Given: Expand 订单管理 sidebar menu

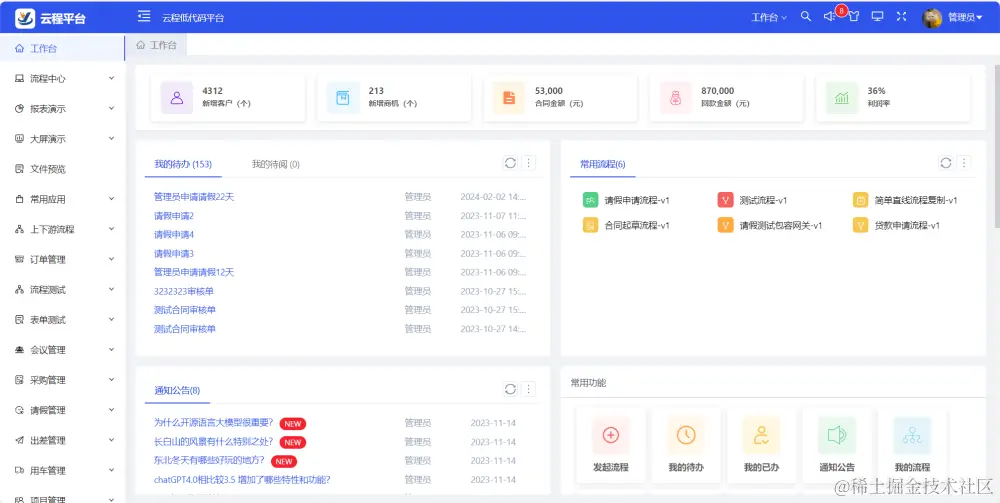Looking at the screenshot, I should [62, 259].
